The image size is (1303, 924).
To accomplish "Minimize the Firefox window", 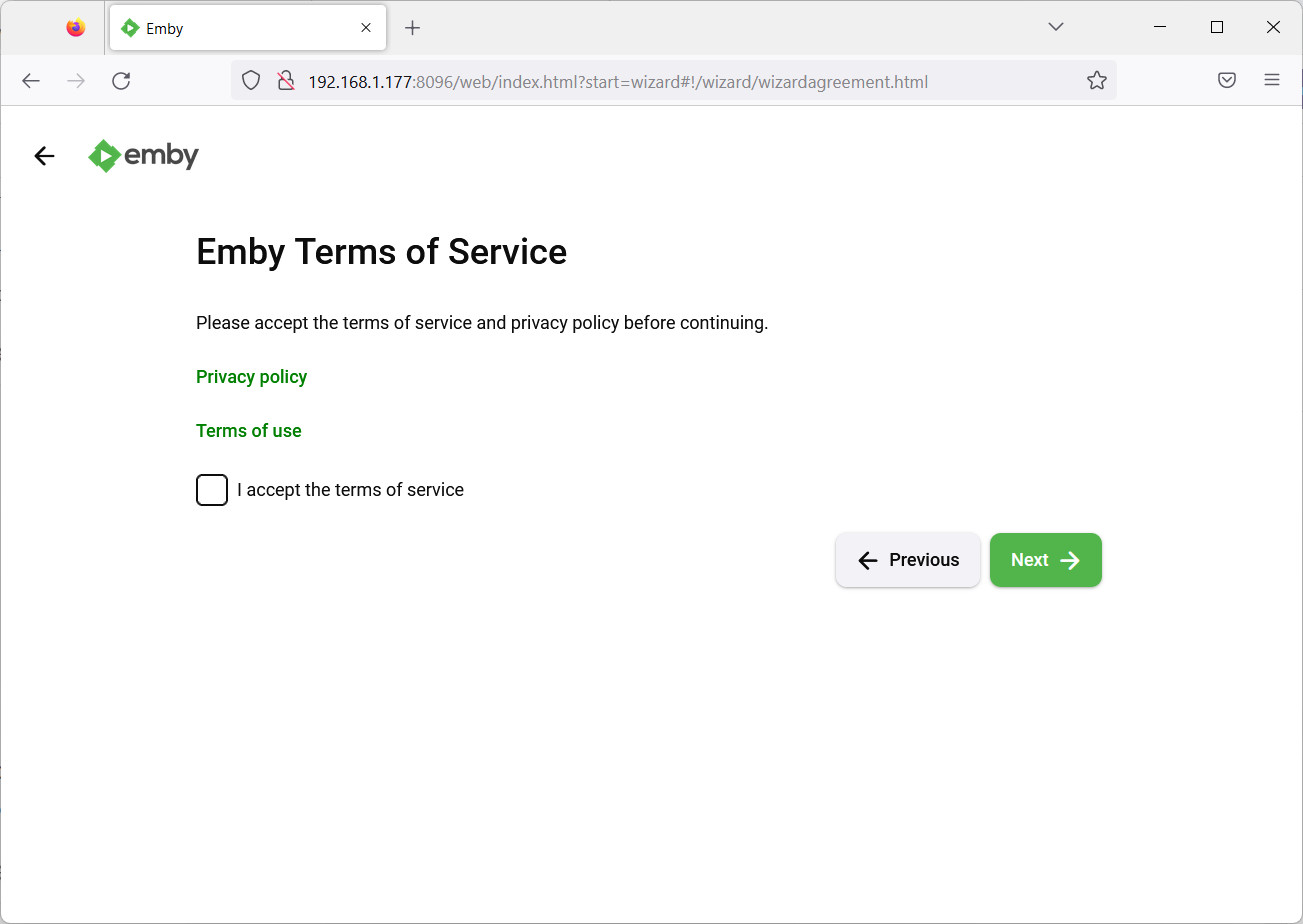I will 1160,28.
